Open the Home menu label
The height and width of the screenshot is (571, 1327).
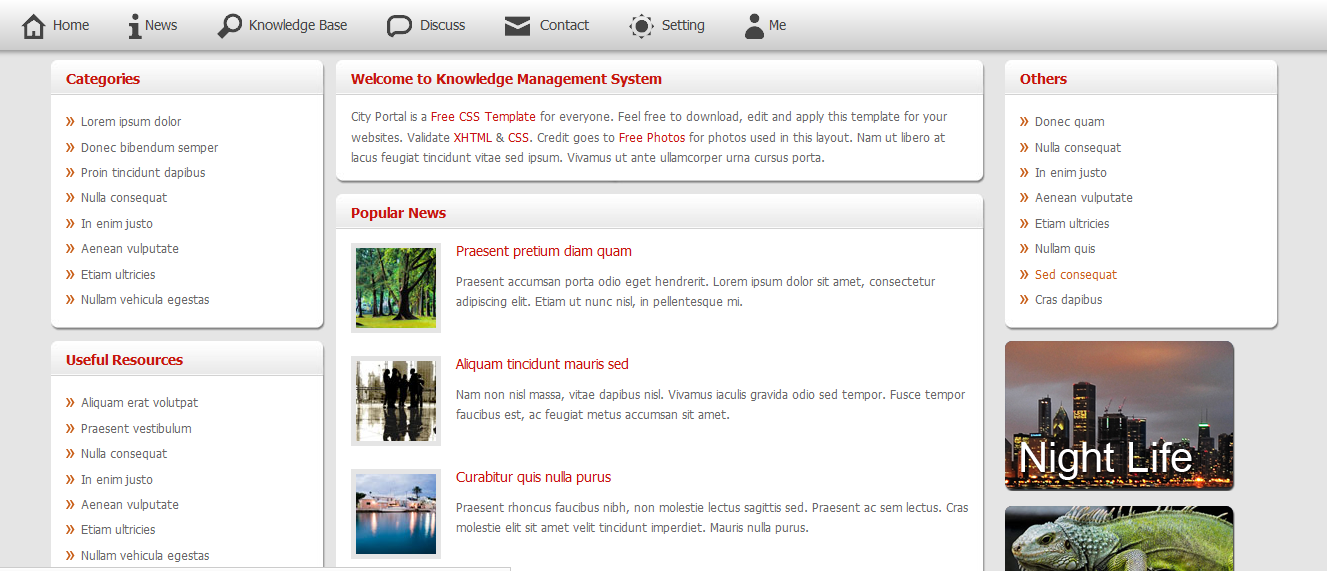click(x=71, y=26)
